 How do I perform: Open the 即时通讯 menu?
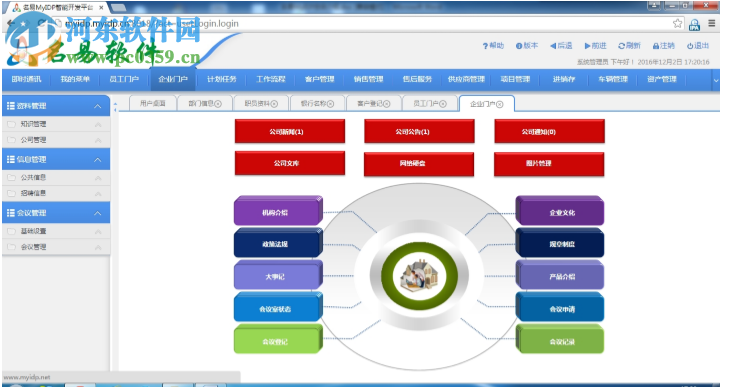pos(26,80)
